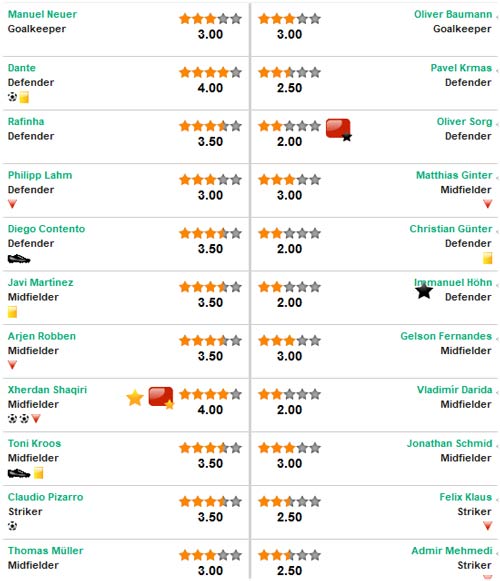
Task: Click the yellow card under Christian Günter
Action: (x=487, y=258)
